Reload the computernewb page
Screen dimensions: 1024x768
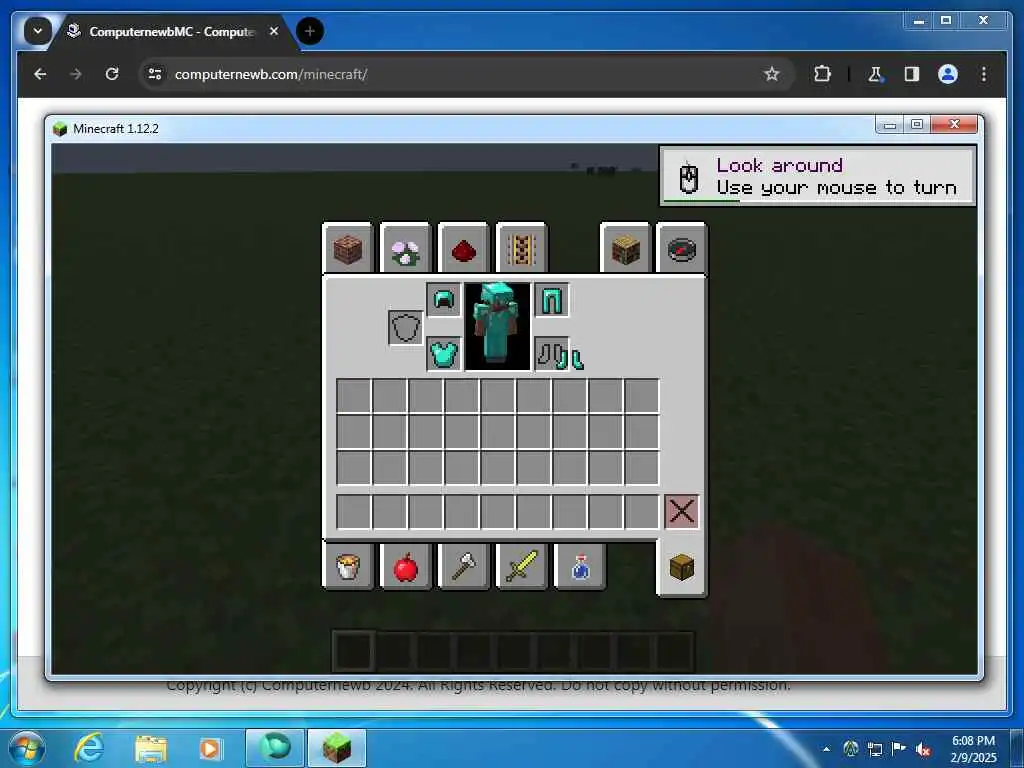[x=112, y=74]
